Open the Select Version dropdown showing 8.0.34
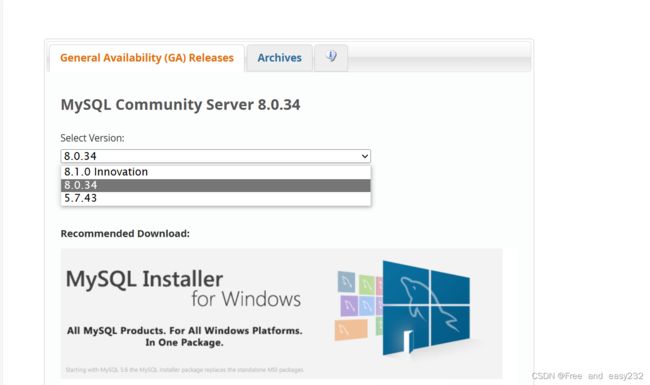This screenshot has height=385, width=650. pyautogui.click(x=216, y=156)
